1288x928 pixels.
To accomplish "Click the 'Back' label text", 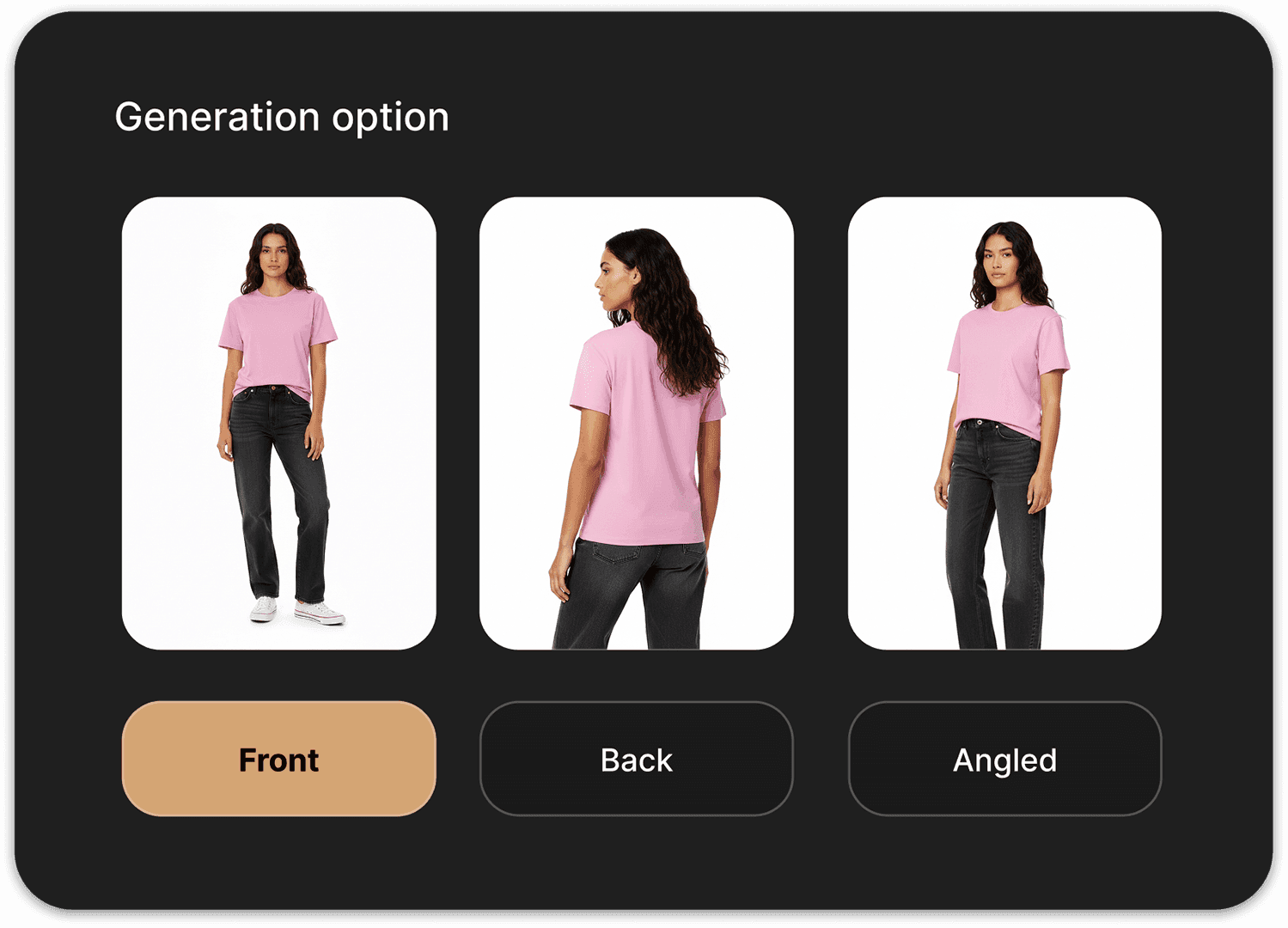I will (637, 760).
